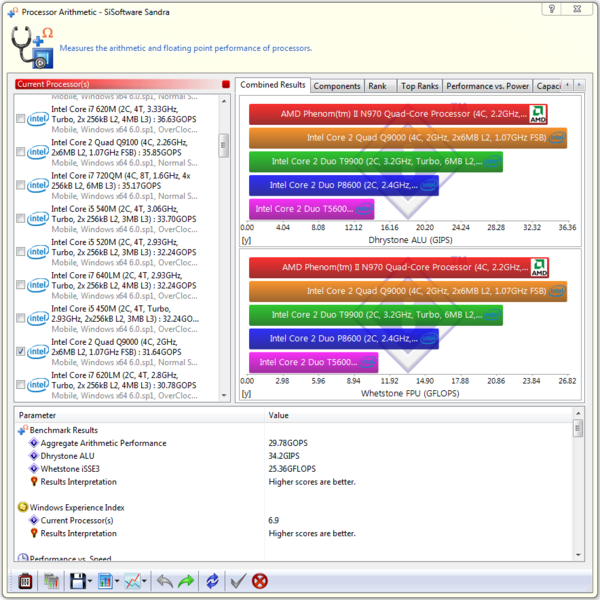Toggle the Intel Core i7 640LM checkbox
The width and height of the screenshot is (600, 600).
point(21,285)
